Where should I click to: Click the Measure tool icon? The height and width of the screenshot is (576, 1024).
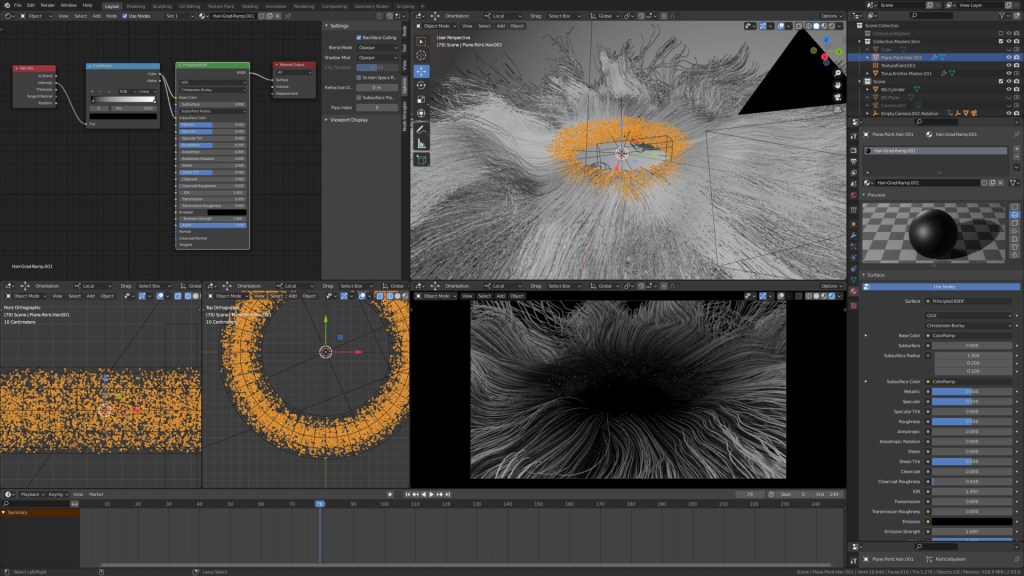click(x=421, y=144)
